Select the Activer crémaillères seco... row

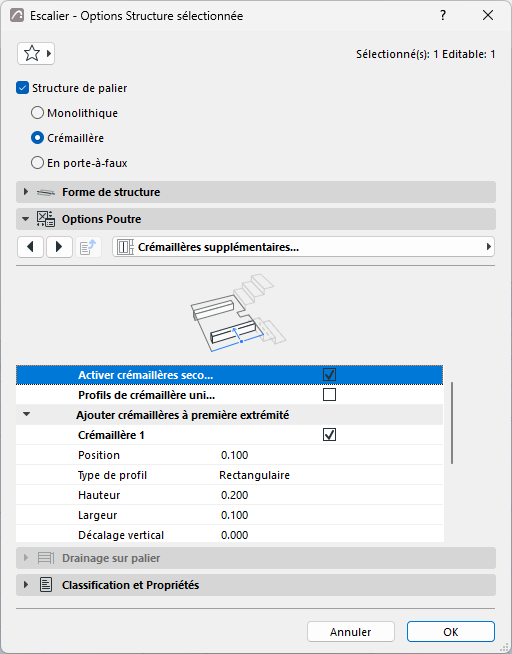point(229,375)
